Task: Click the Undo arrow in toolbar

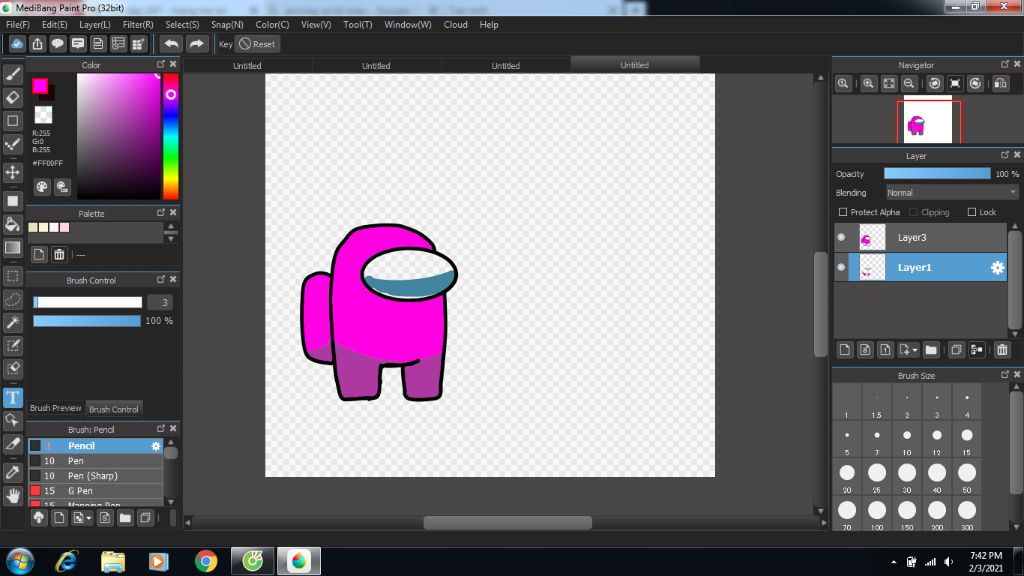Action: [x=172, y=44]
